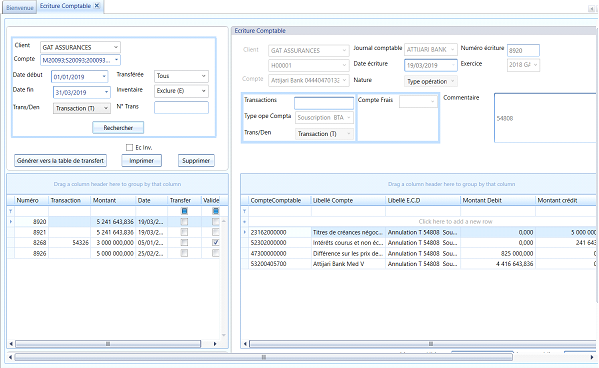
Task: Click the Numéro écriture field 8920
Action: coord(523,50)
